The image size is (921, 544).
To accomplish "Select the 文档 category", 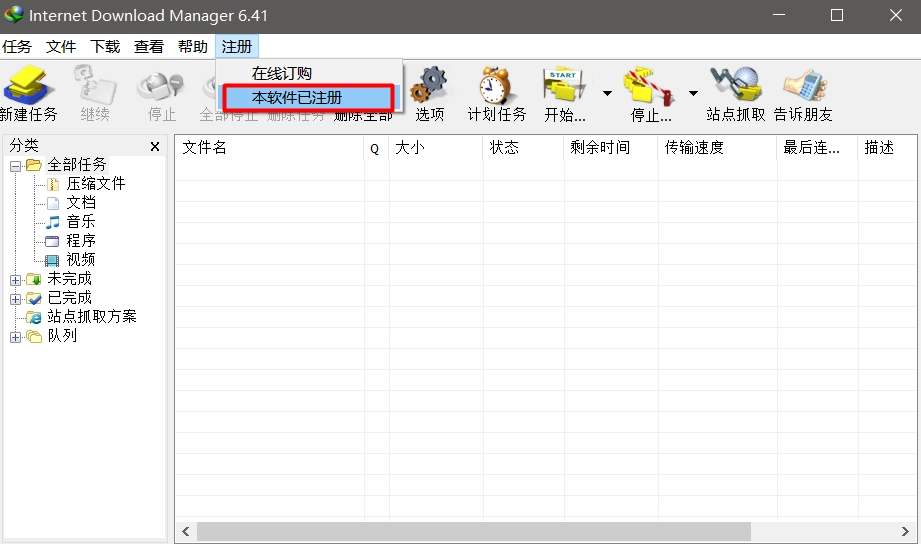I will click(81, 203).
